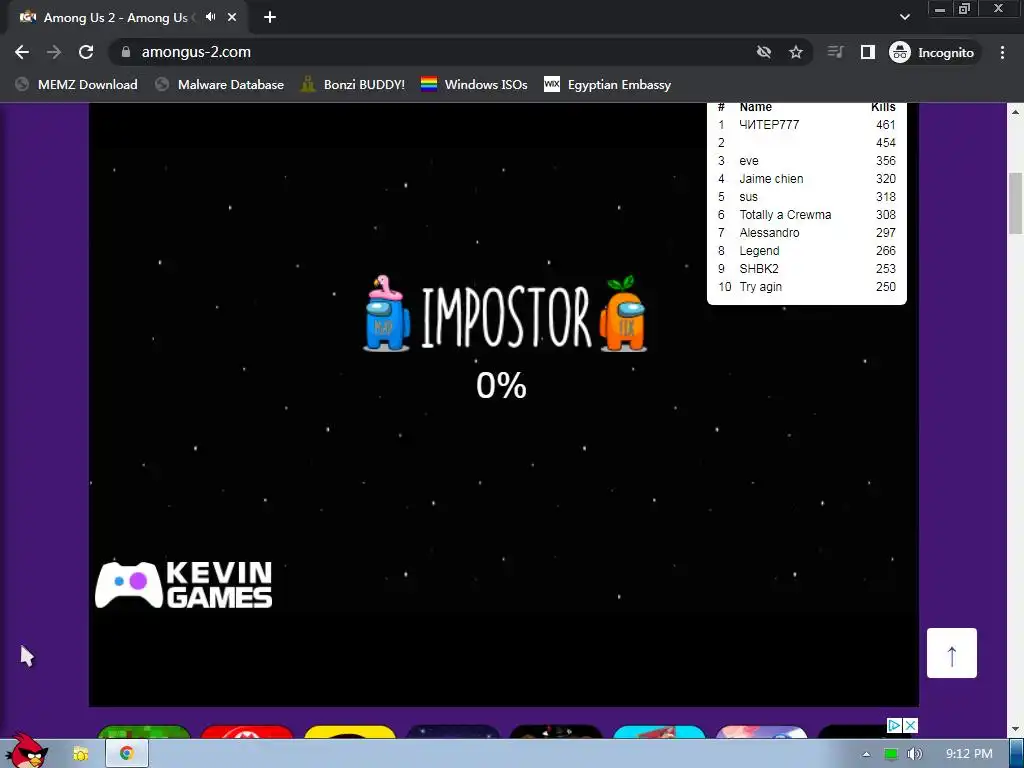This screenshot has height=768, width=1024.
Task: Click the scroll-to-top arrow button
Action: point(952,653)
